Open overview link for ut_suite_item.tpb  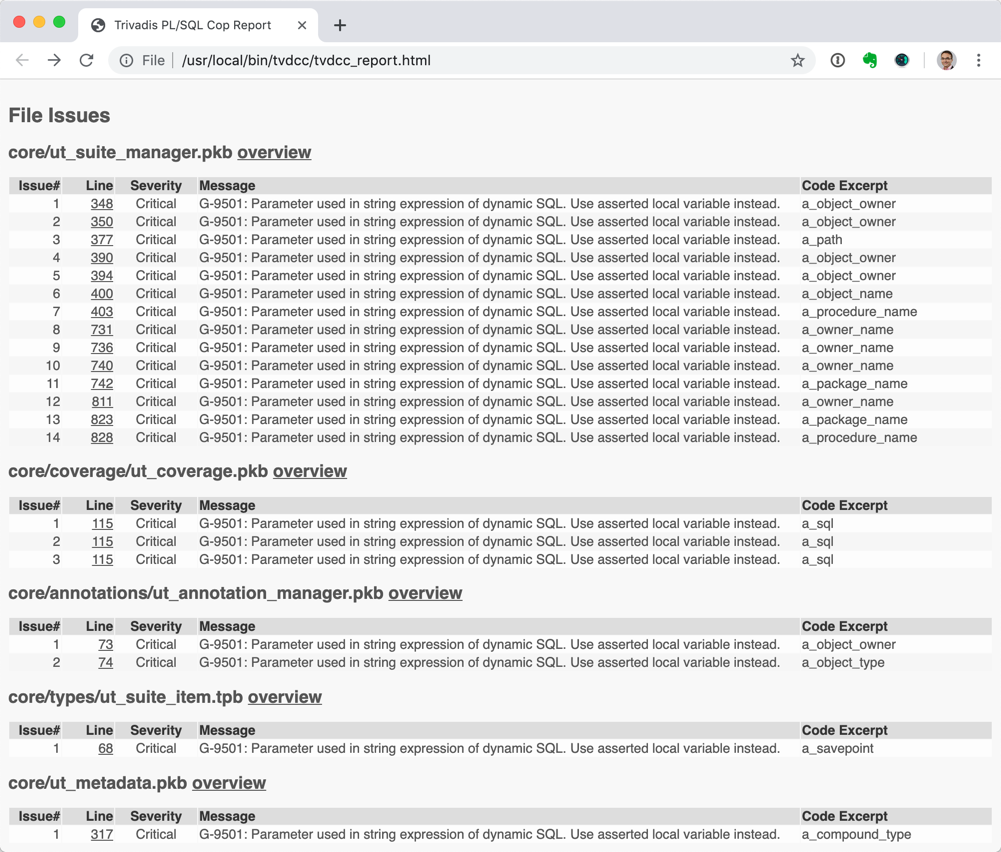[x=285, y=697]
